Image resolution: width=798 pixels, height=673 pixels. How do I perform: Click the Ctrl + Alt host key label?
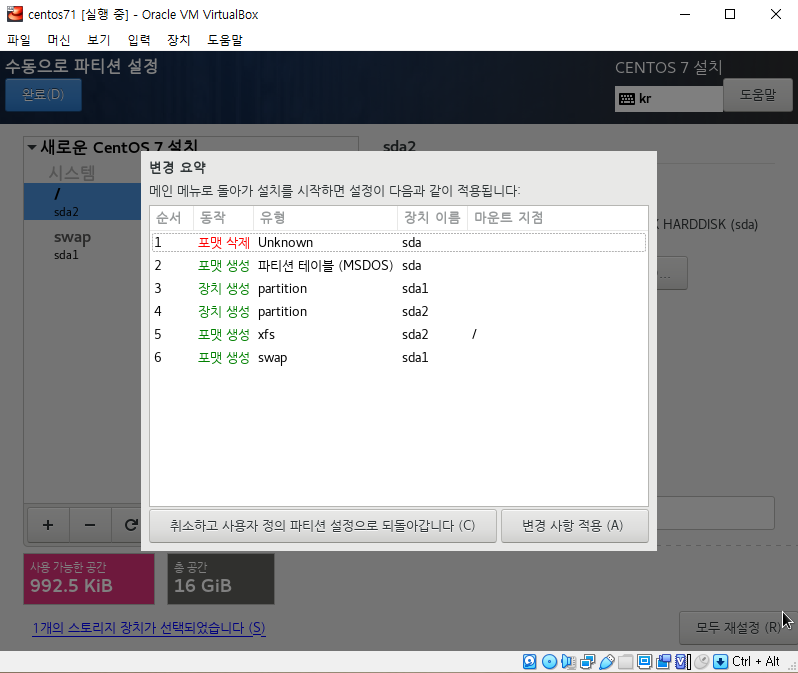(756, 661)
